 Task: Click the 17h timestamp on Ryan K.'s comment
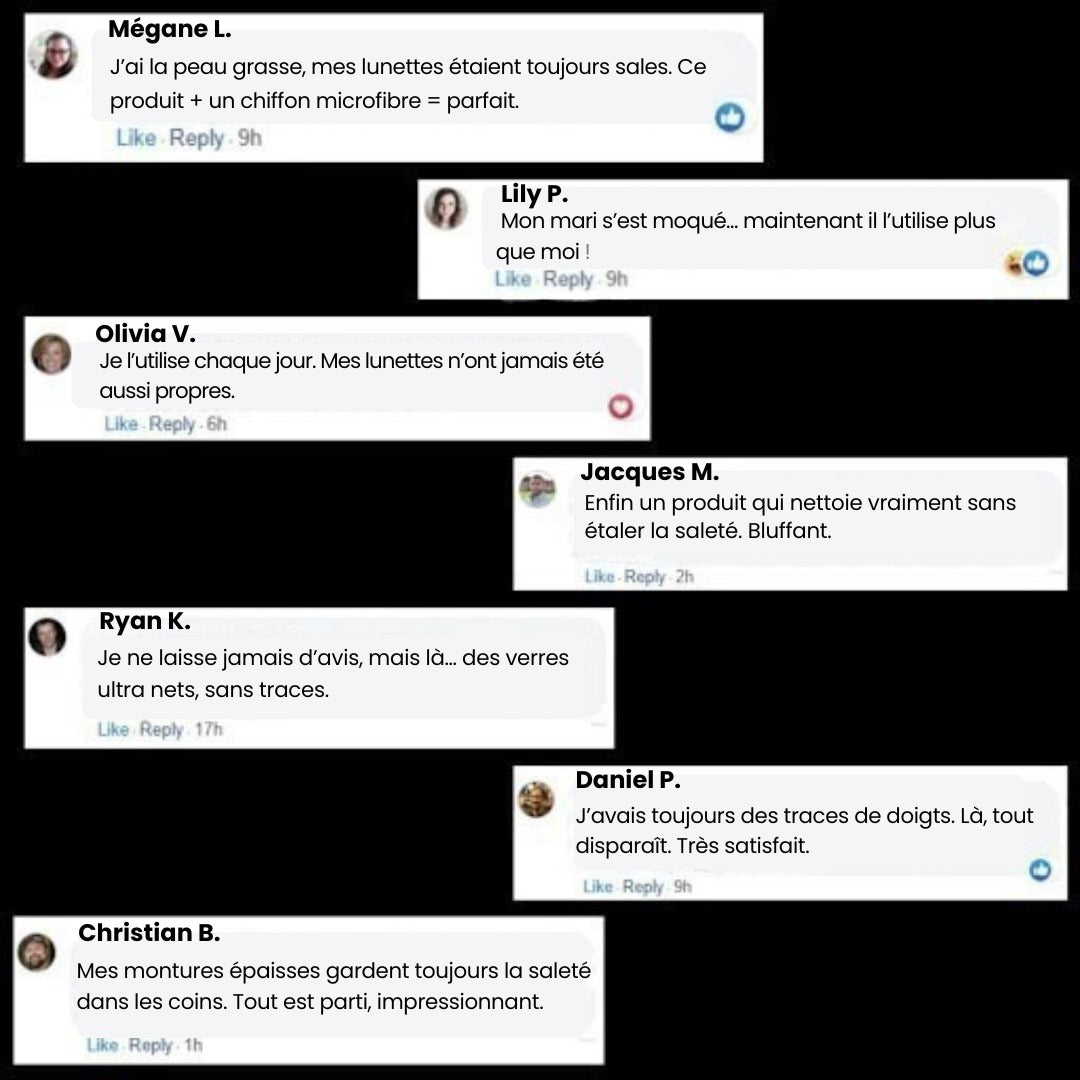pos(209,729)
